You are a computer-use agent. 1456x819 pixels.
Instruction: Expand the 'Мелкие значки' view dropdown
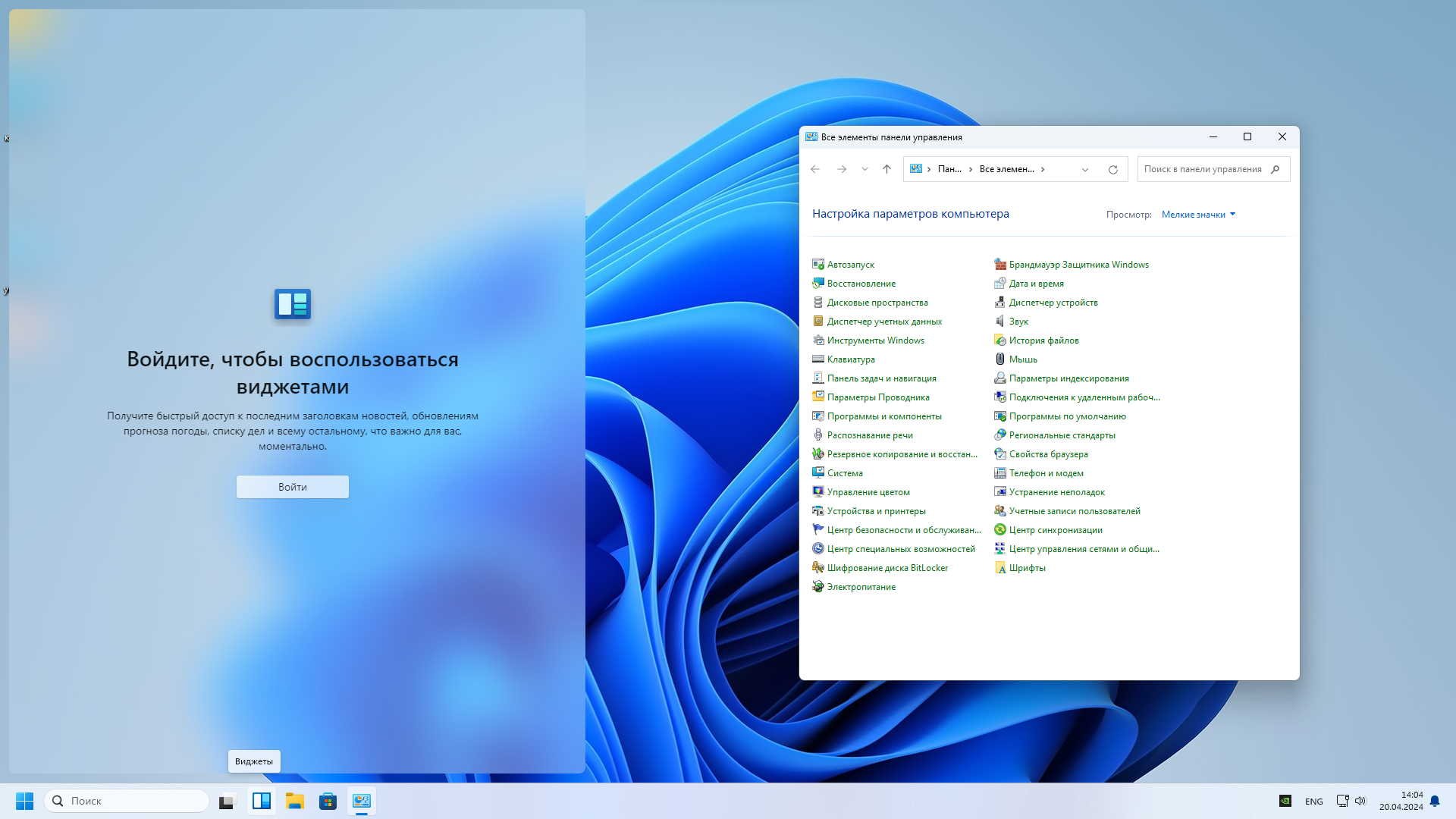tap(1198, 215)
